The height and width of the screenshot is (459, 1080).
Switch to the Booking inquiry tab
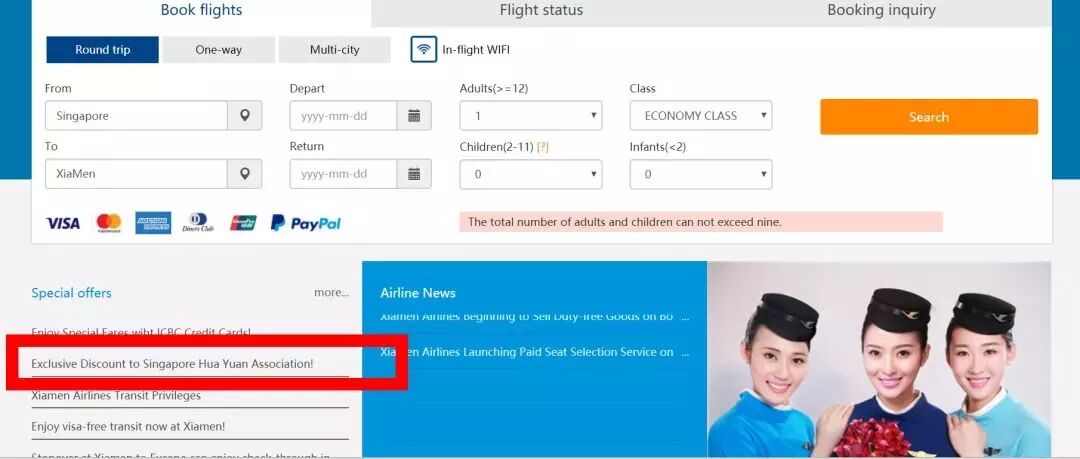[x=882, y=11]
